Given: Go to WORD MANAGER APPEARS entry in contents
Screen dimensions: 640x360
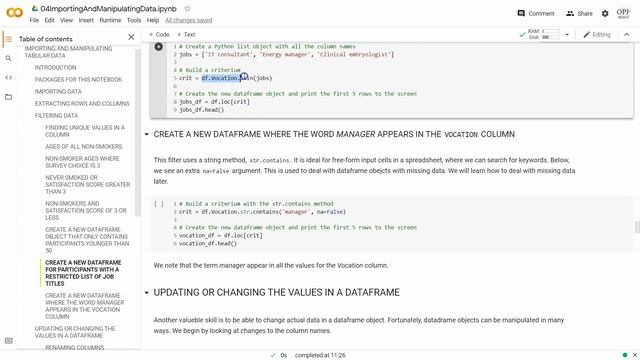Looking at the screenshot, I should pos(85,306).
